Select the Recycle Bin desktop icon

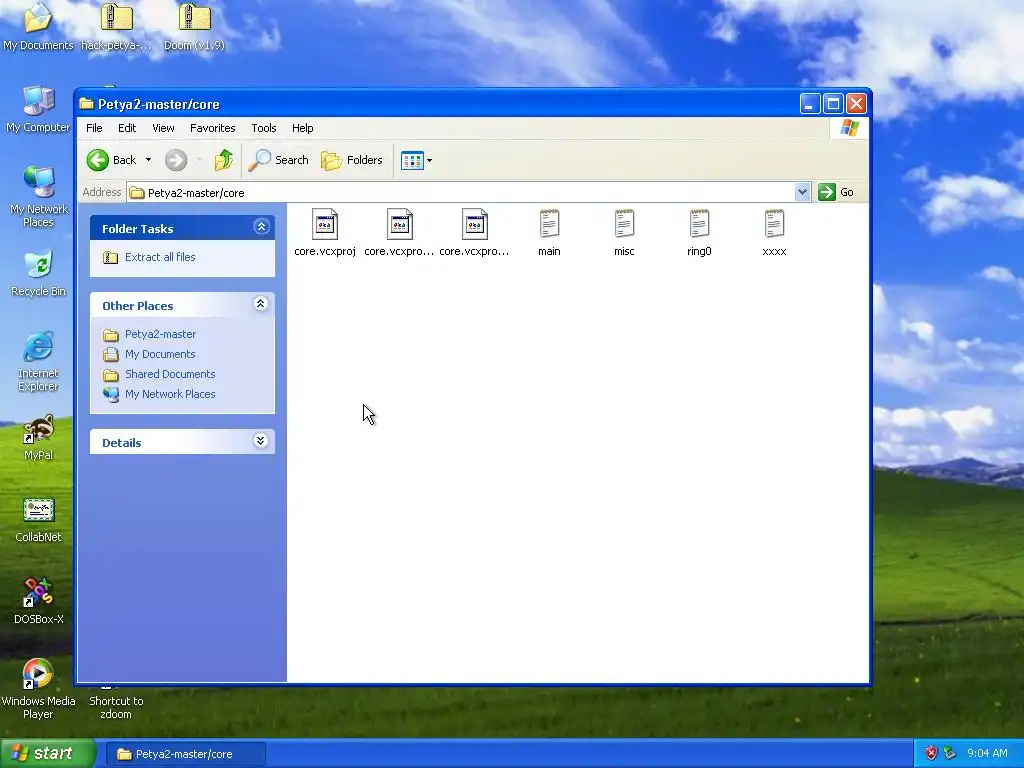pyautogui.click(x=38, y=273)
